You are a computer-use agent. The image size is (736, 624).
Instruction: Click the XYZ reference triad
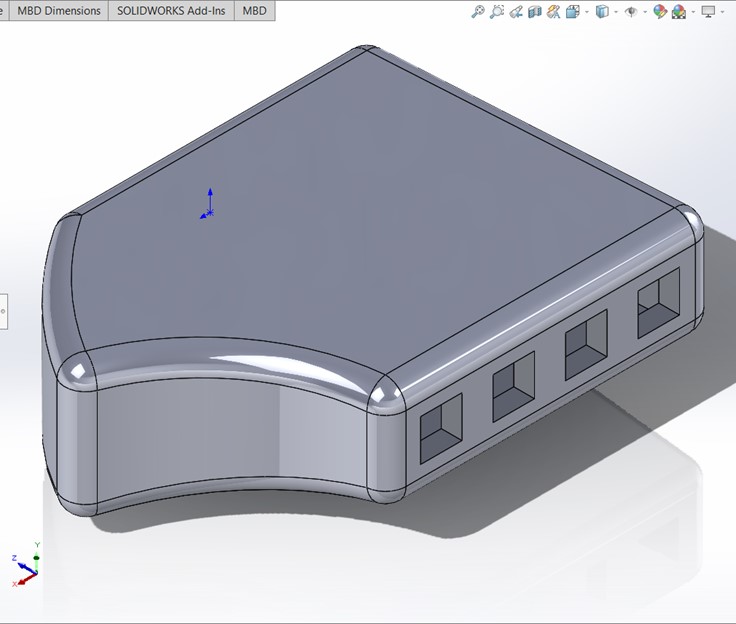pyautogui.click(x=25, y=565)
